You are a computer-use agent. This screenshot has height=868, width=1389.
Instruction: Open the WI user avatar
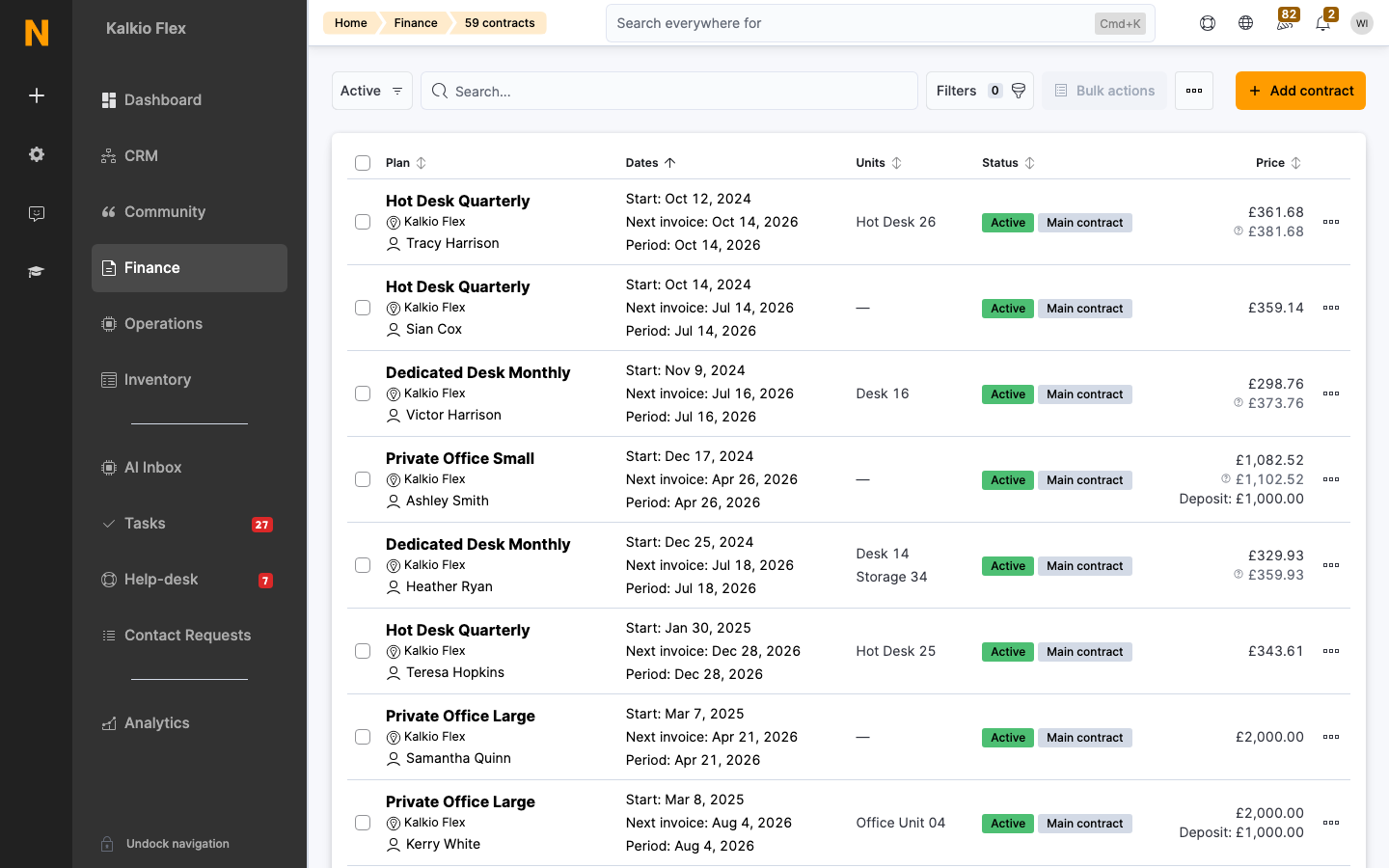1362,23
